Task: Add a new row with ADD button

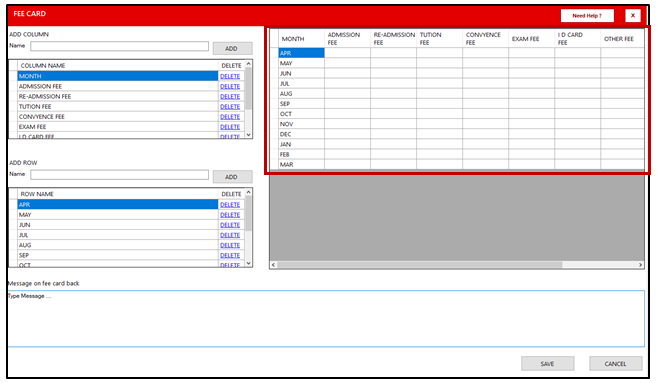Action: pos(232,177)
